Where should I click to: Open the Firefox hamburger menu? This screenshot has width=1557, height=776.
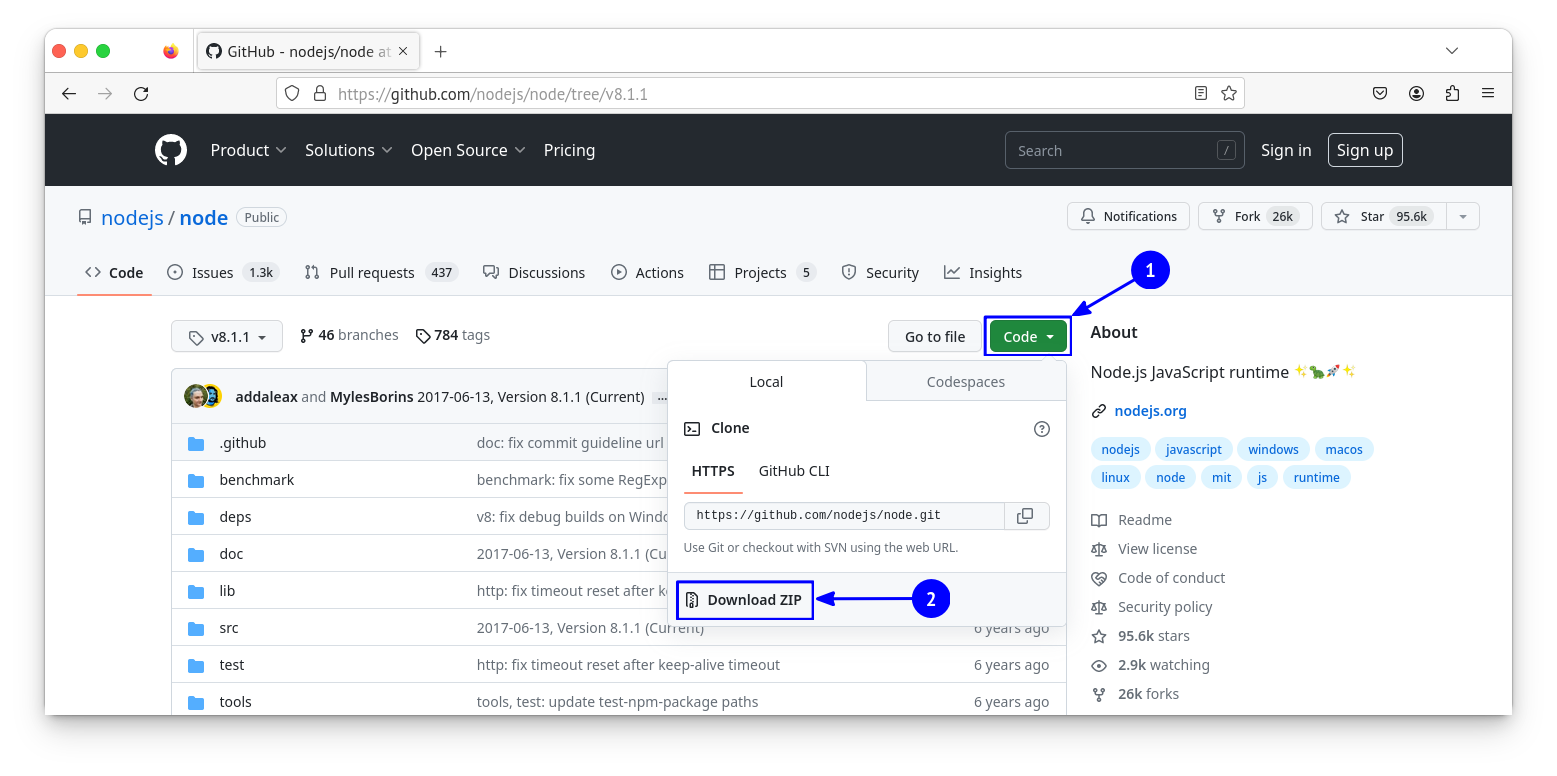coord(1488,93)
